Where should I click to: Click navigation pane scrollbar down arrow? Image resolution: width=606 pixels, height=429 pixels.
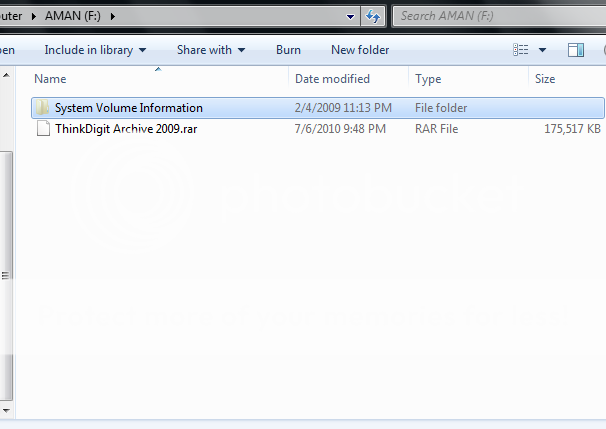[6, 410]
